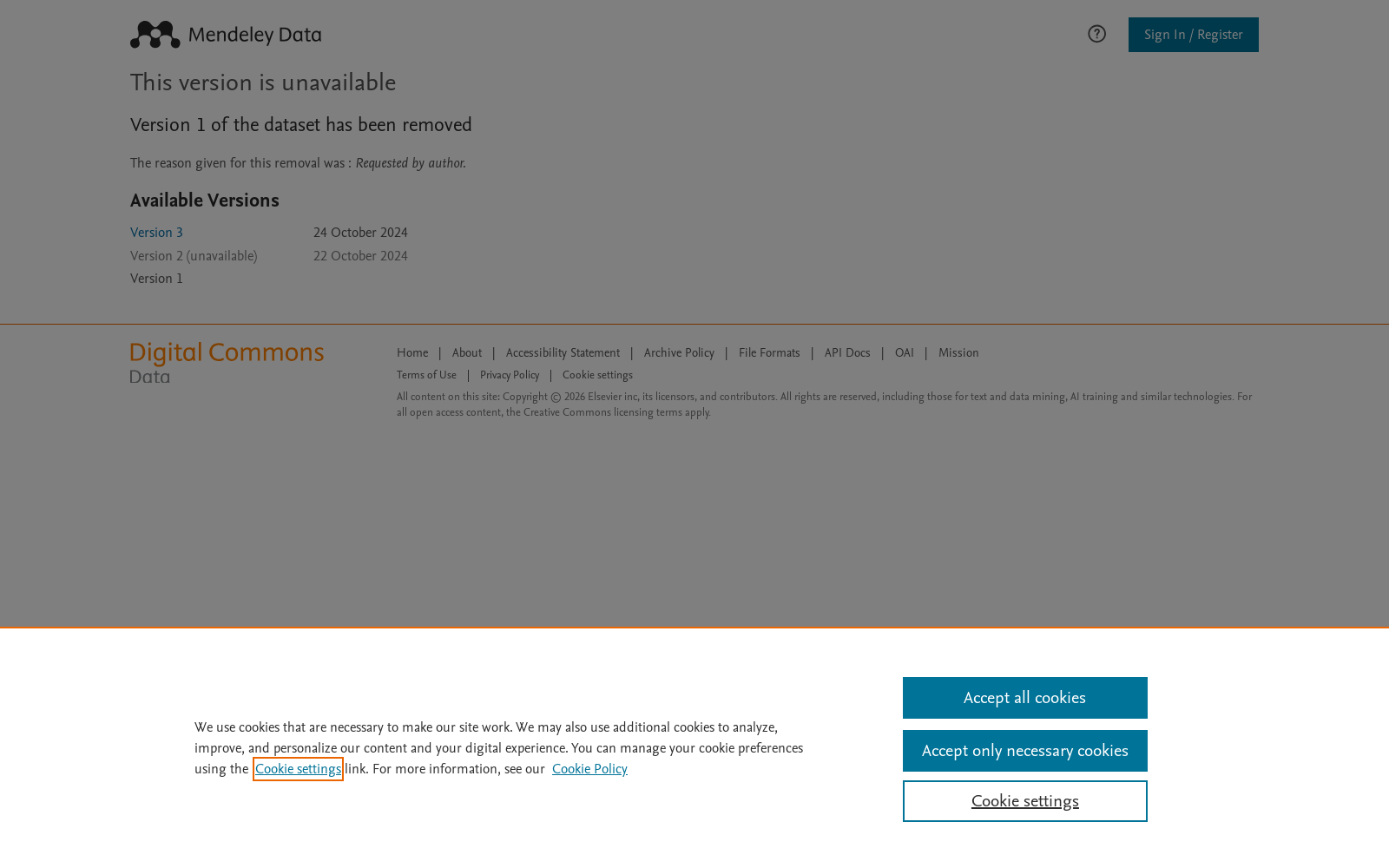Click the Cookie settings banner button
The width and height of the screenshot is (1389, 868).
1024,801
